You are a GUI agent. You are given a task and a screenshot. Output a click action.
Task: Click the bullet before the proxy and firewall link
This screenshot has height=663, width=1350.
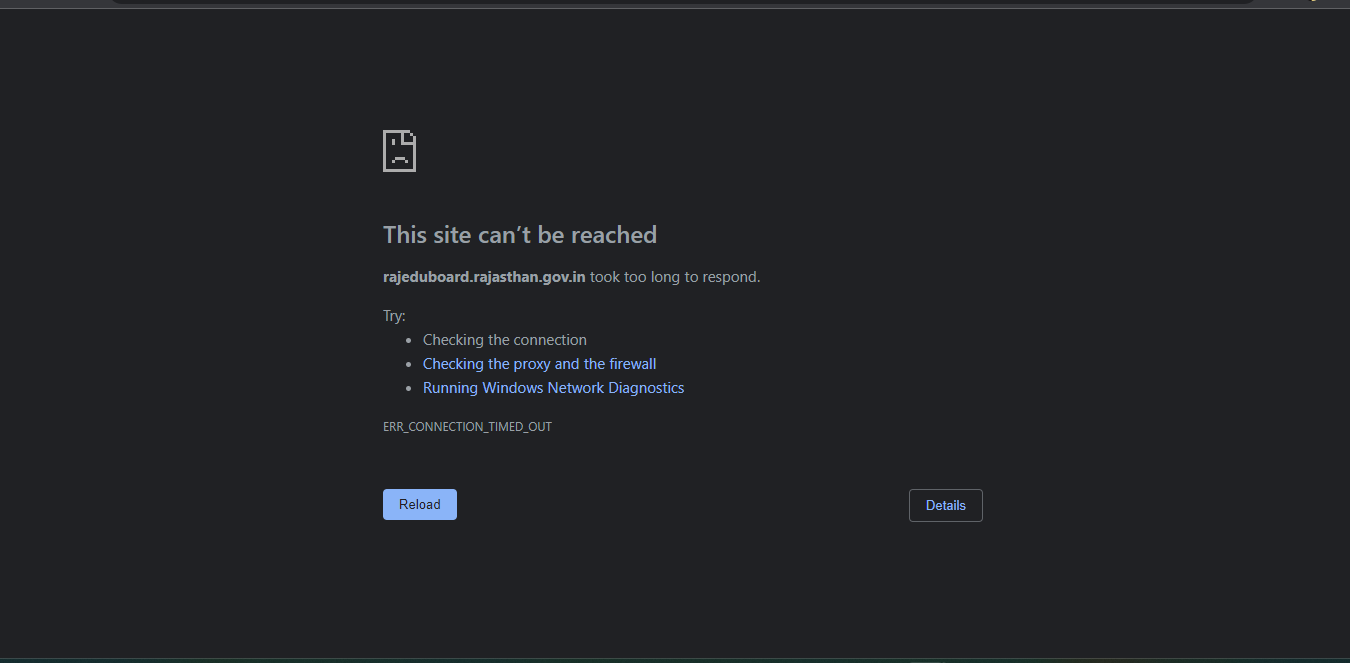tap(409, 365)
